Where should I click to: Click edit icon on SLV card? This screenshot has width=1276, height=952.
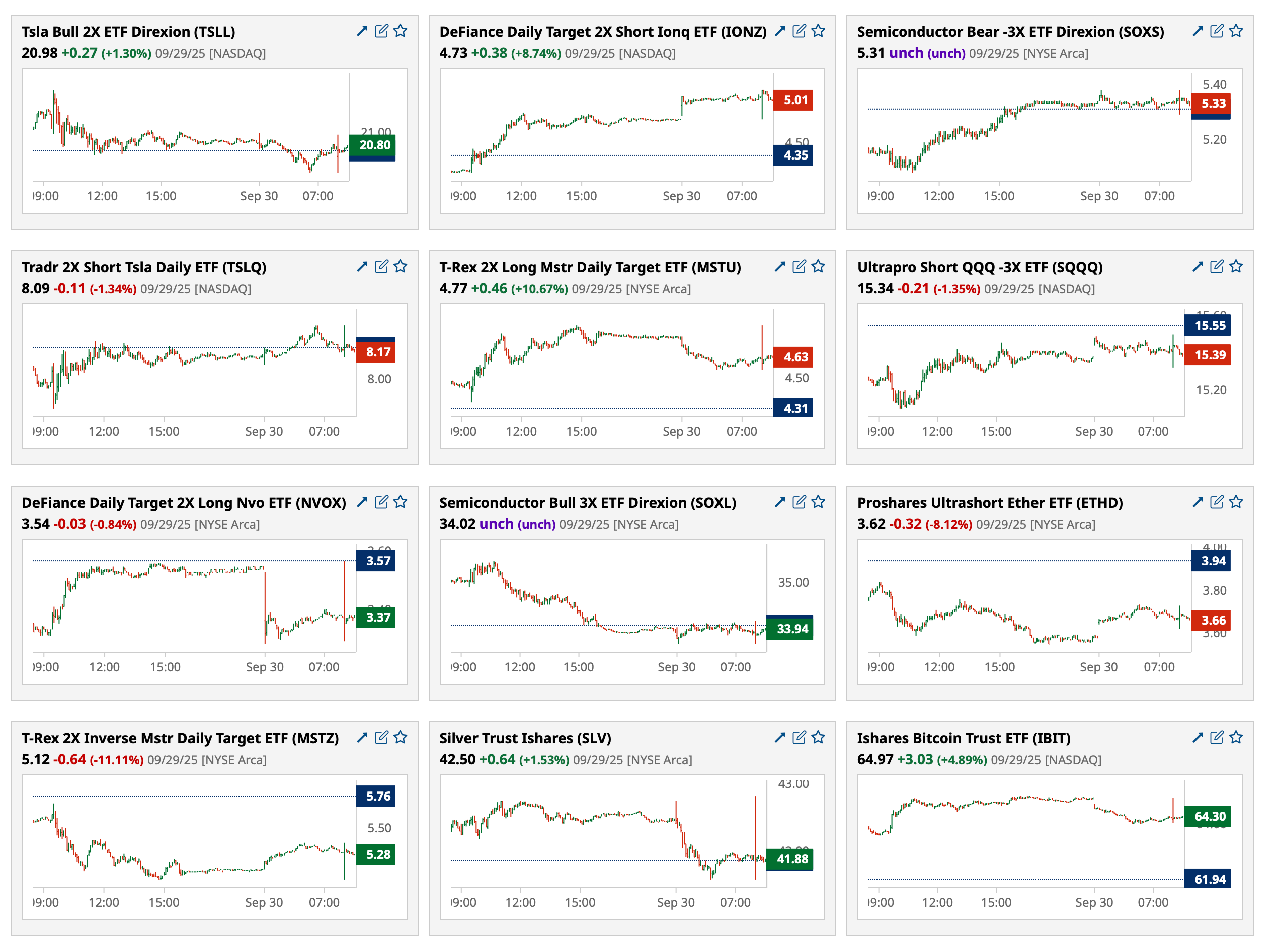point(799,737)
